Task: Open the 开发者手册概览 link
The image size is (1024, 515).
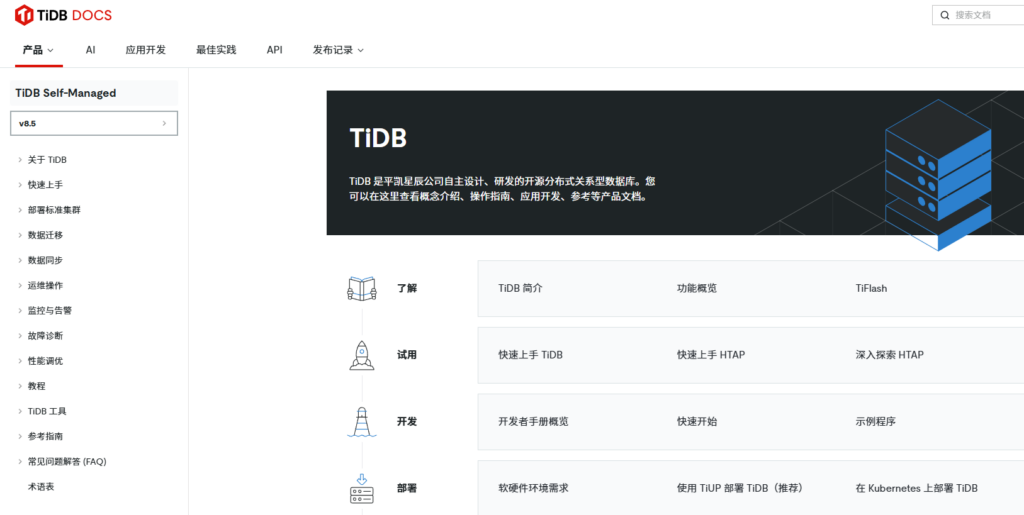Action: tap(534, 422)
